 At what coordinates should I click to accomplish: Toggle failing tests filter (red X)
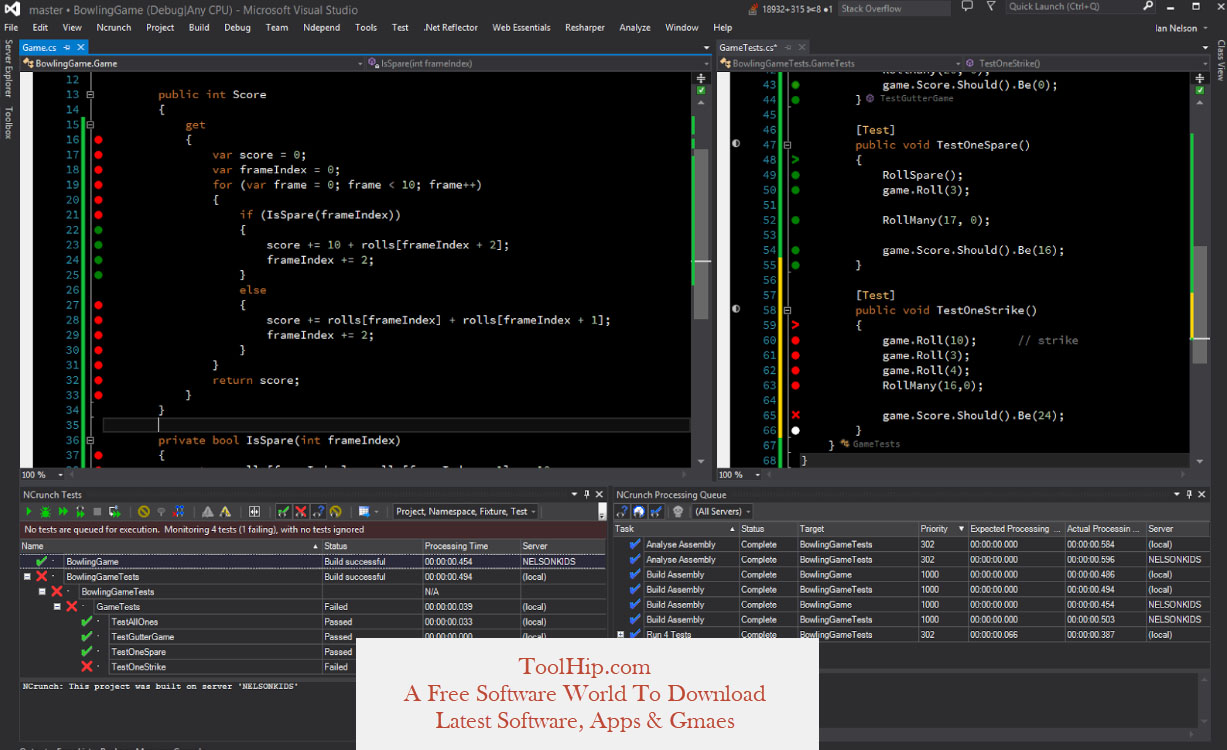(x=301, y=511)
